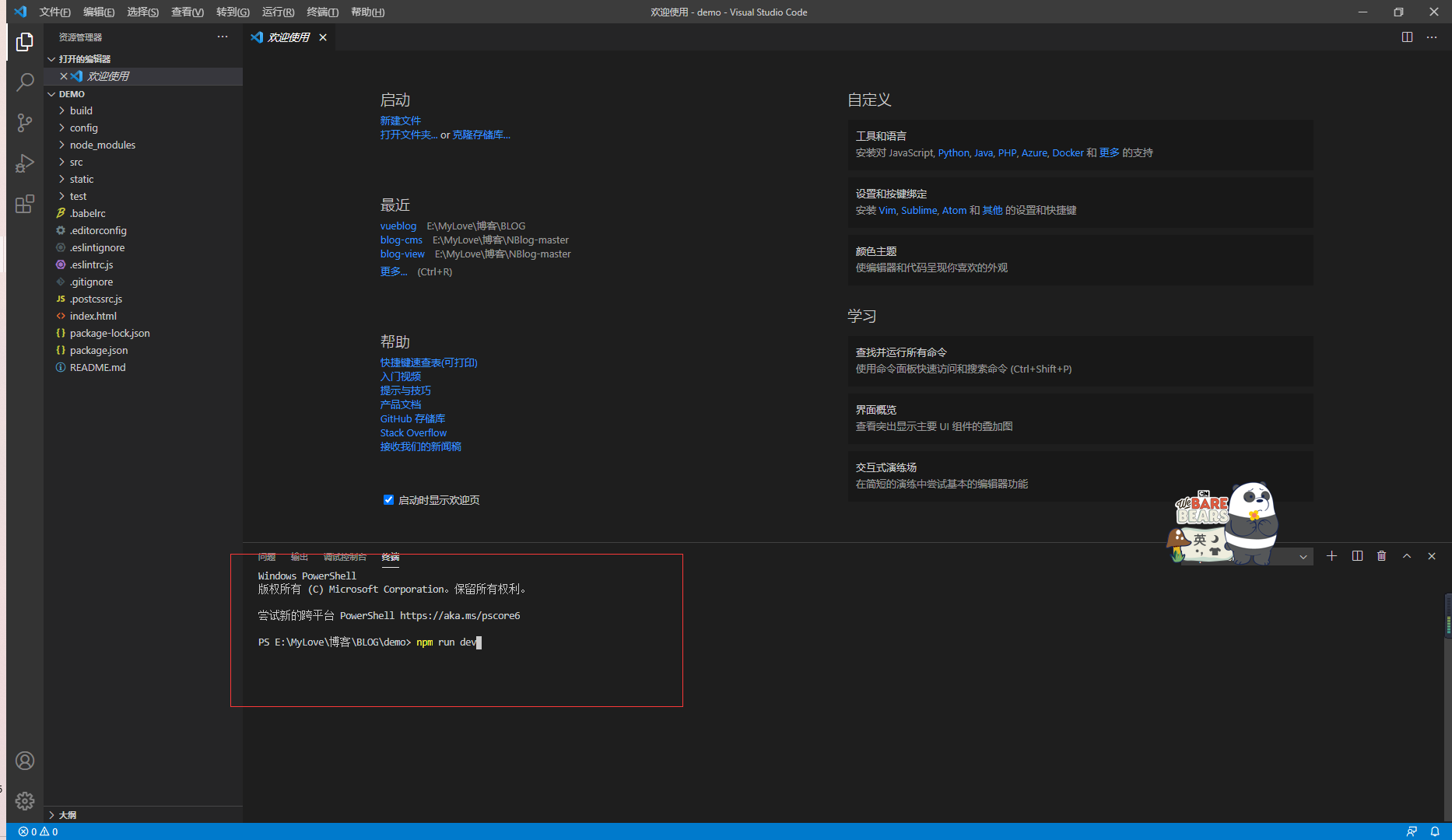This screenshot has height=840, width=1452.
Task: Expand the build folder
Action: (x=143, y=110)
